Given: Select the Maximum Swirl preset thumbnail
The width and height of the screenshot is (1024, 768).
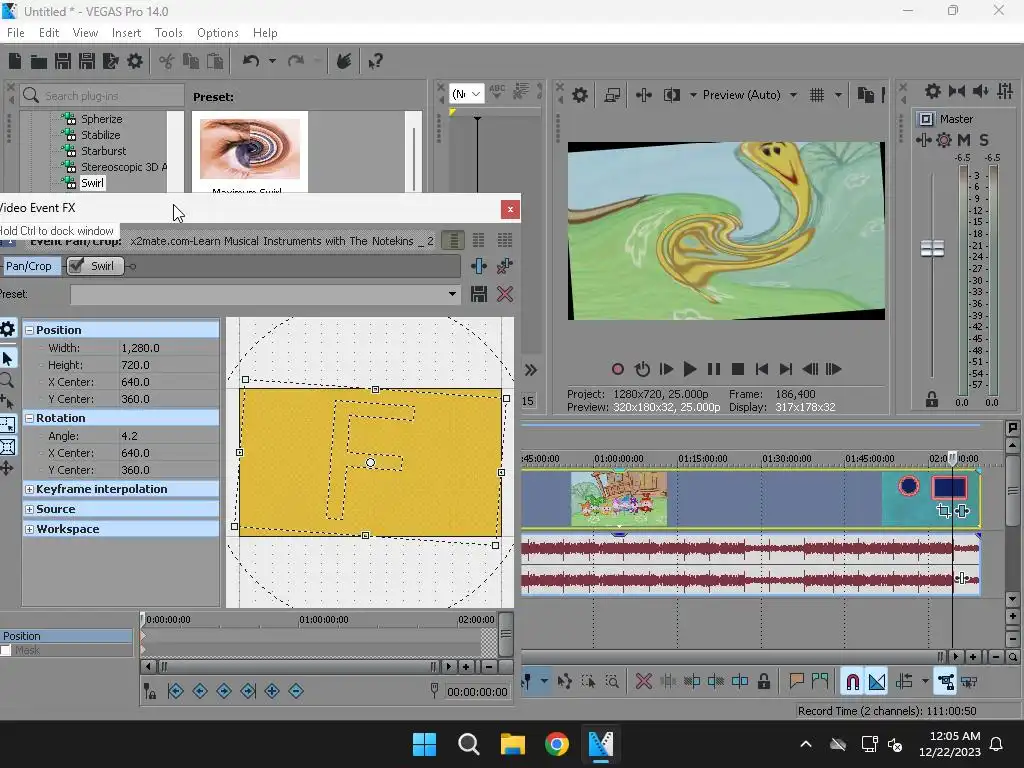Looking at the screenshot, I should [x=250, y=151].
